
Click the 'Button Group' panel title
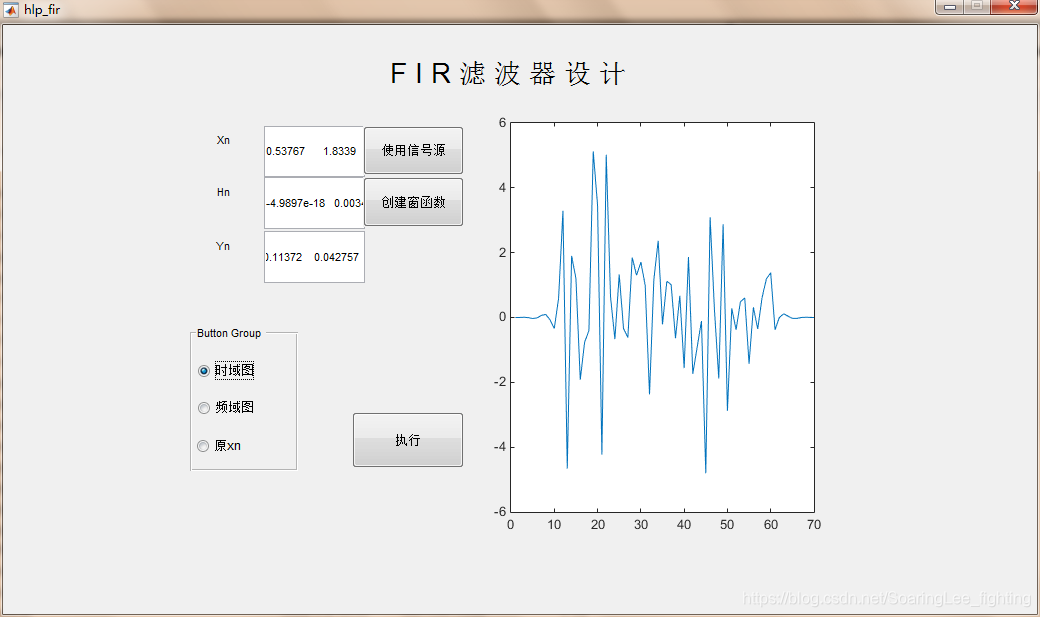pyautogui.click(x=229, y=333)
